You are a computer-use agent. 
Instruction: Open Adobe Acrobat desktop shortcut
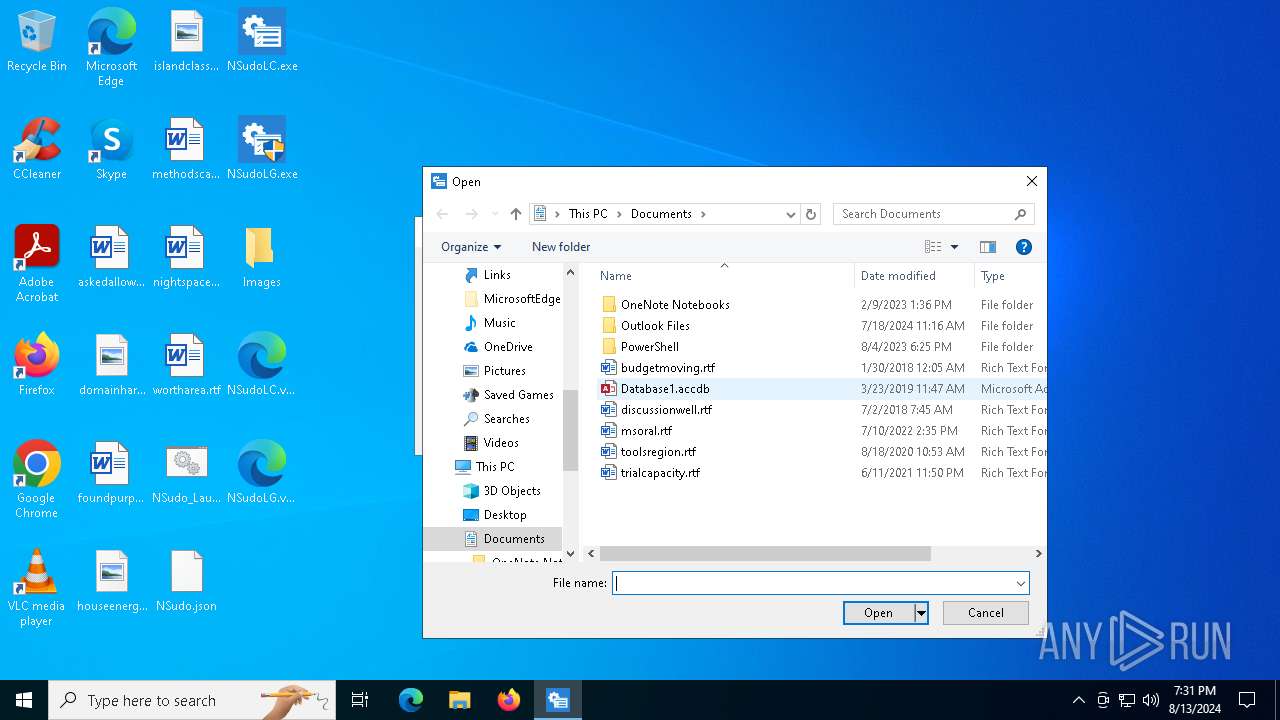coord(37,264)
